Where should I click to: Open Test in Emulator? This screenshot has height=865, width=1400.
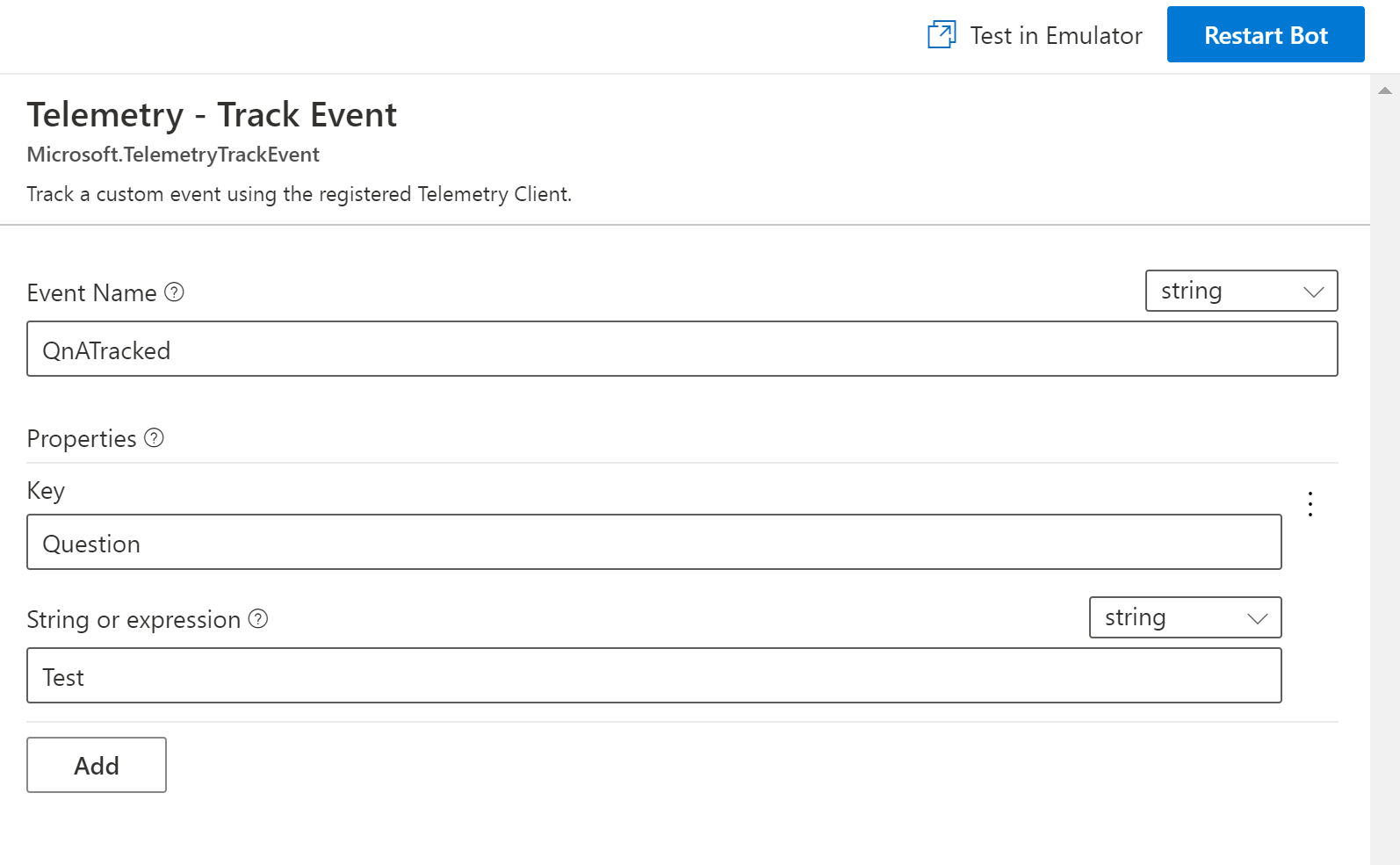[x=1056, y=34]
